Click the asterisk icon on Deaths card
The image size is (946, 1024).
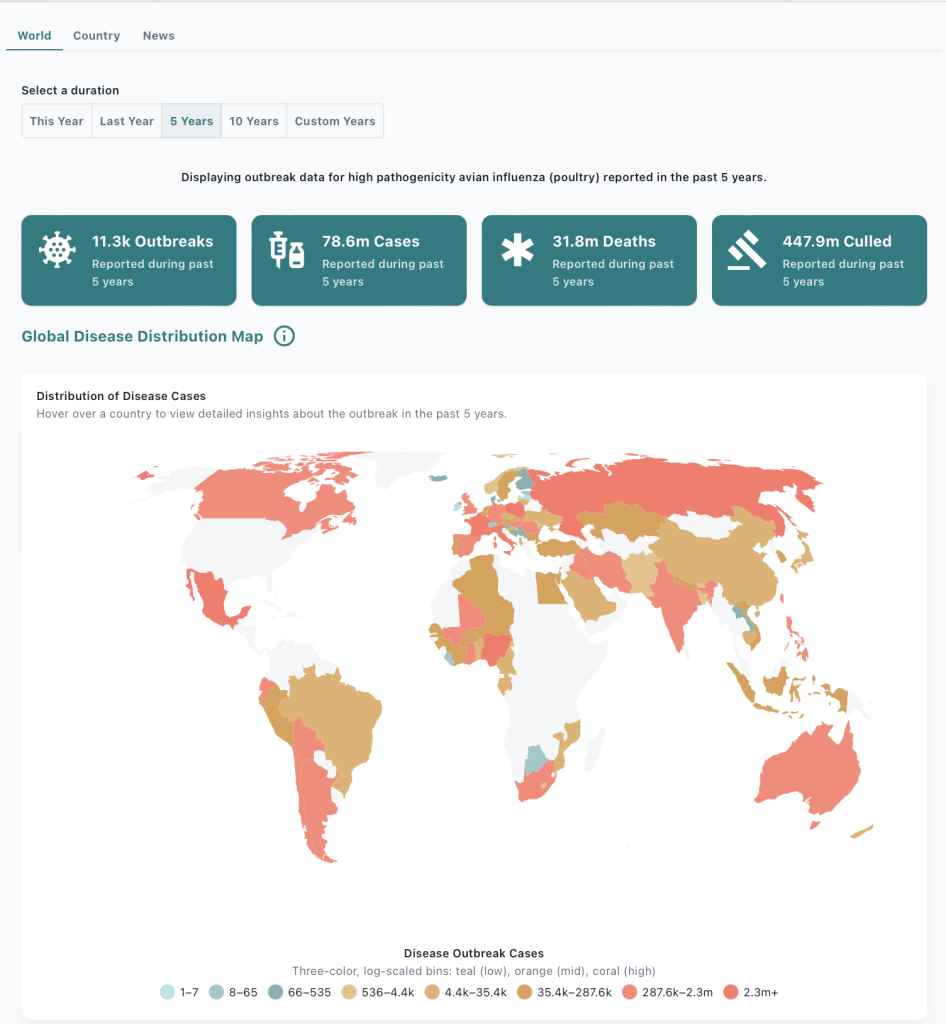[517, 250]
